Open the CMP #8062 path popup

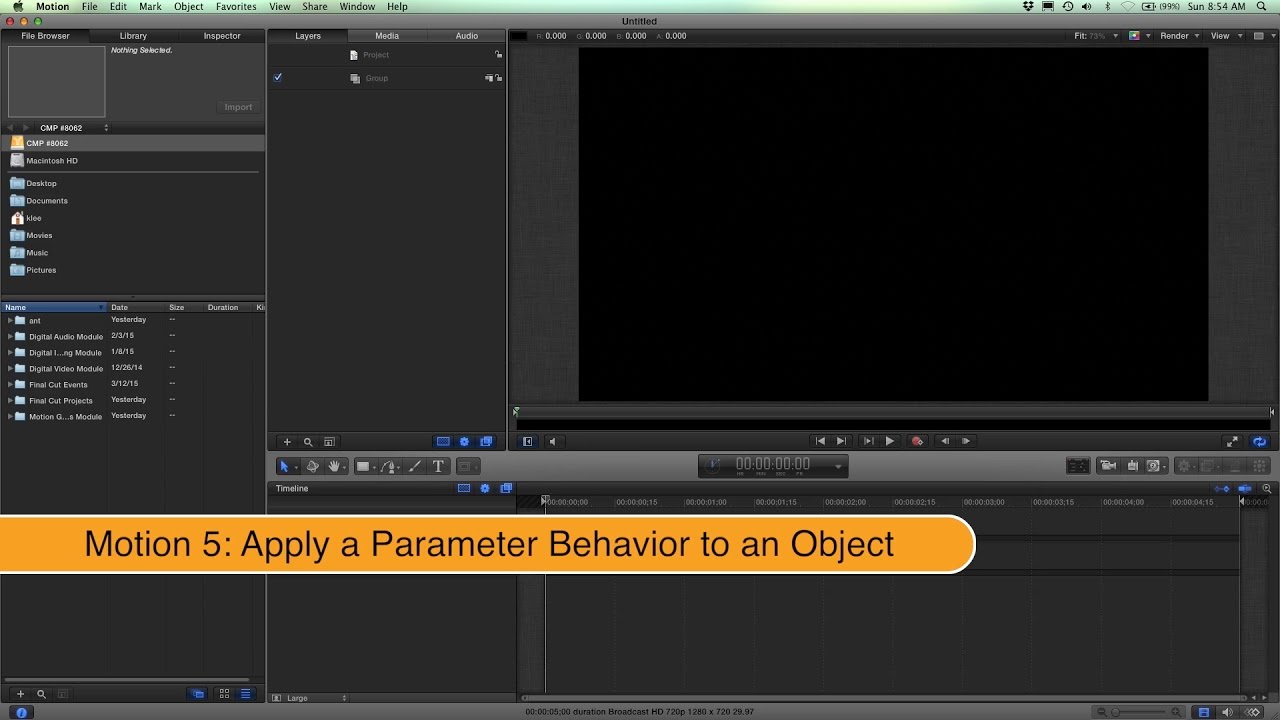[73, 128]
